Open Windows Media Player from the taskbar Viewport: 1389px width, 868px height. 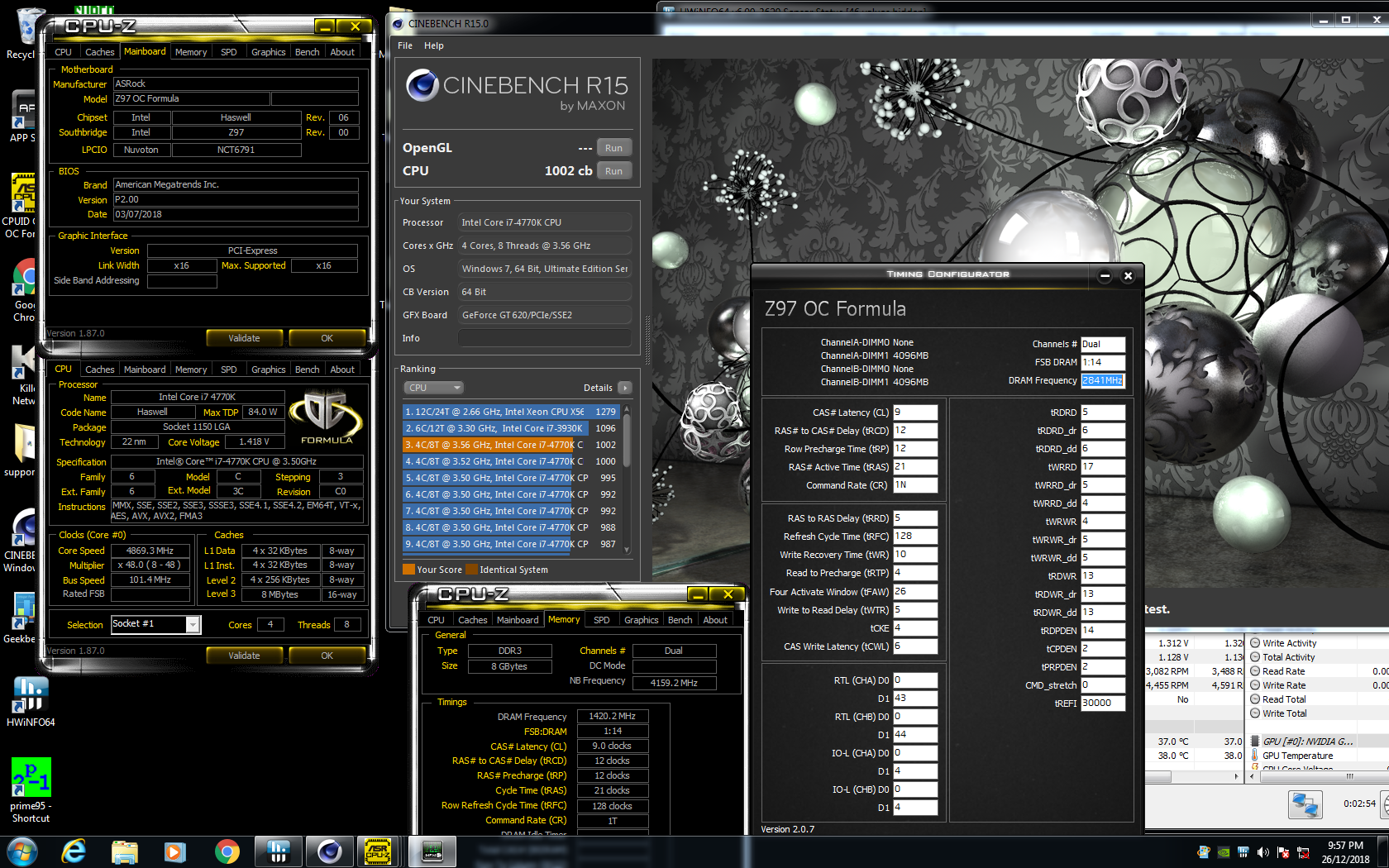(175, 851)
